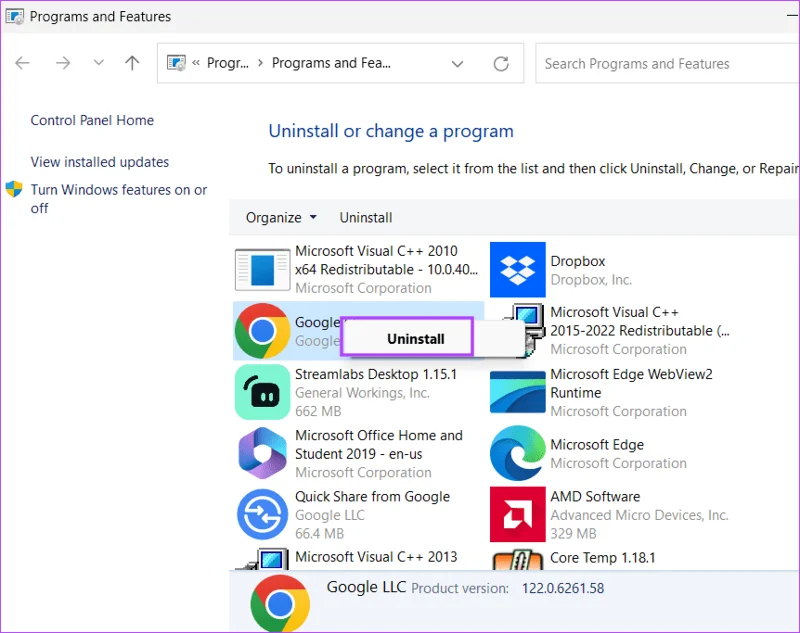800x633 pixels.
Task: Select the AMD Software icon
Action: coord(517,515)
